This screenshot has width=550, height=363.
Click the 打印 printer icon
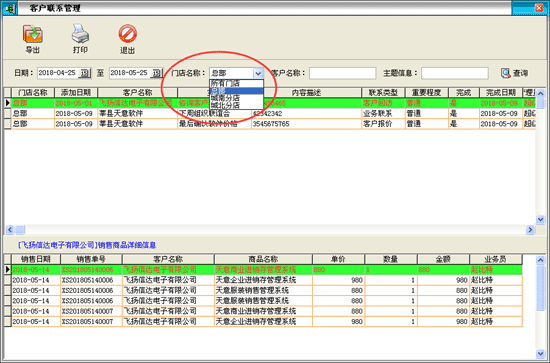point(80,34)
